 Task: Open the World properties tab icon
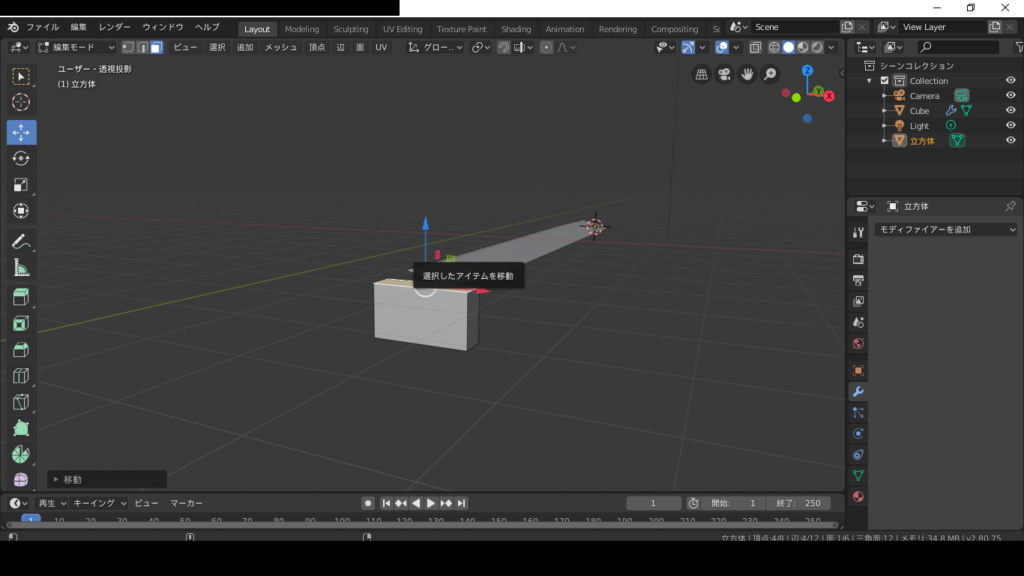(858, 344)
